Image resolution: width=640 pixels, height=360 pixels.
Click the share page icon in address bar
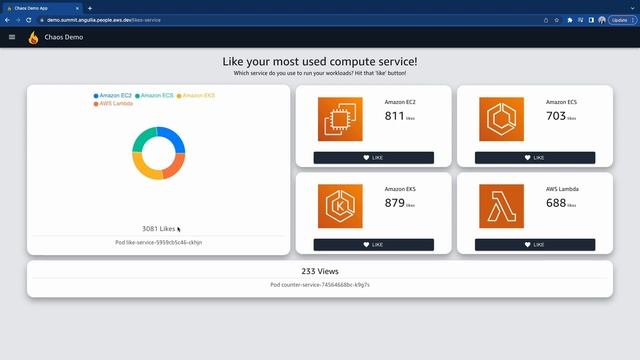click(x=546, y=20)
